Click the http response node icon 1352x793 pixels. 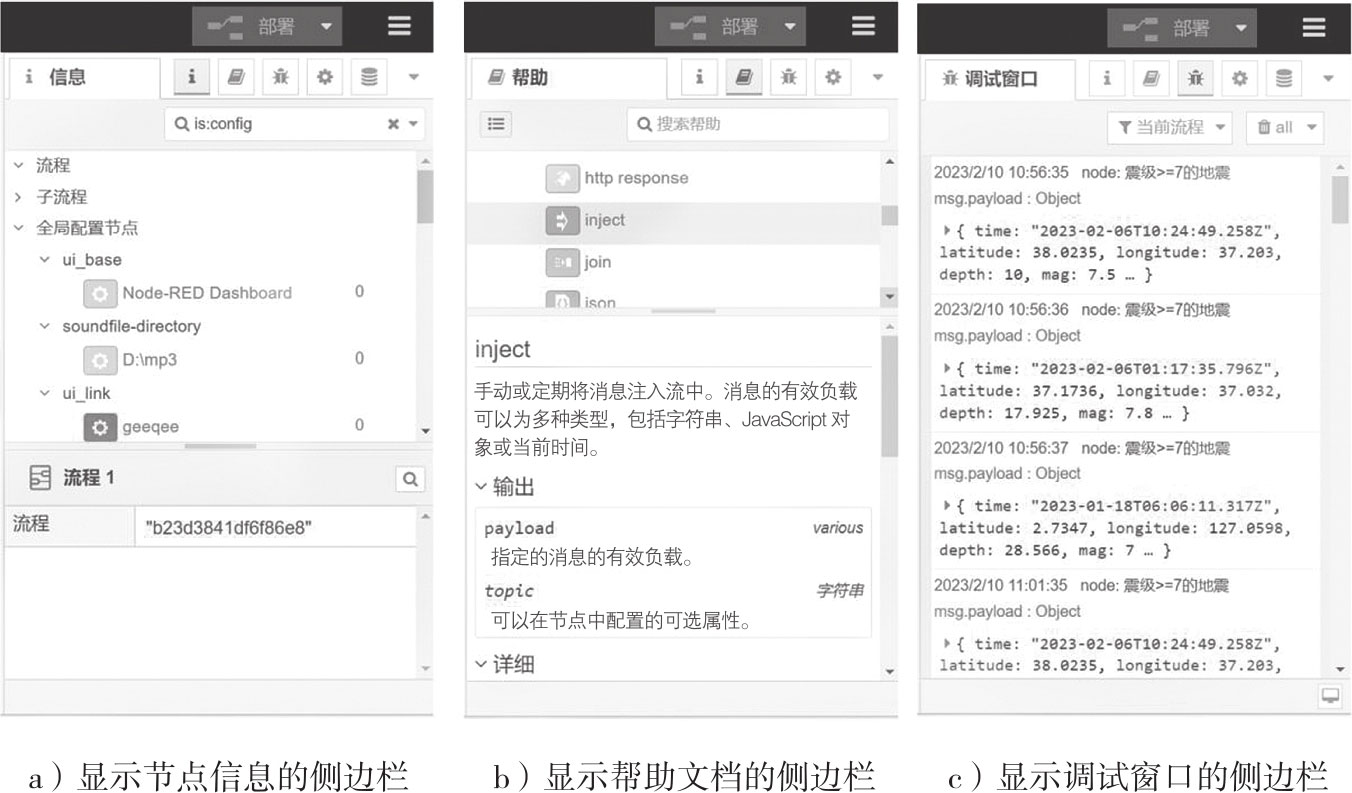coord(562,178)
